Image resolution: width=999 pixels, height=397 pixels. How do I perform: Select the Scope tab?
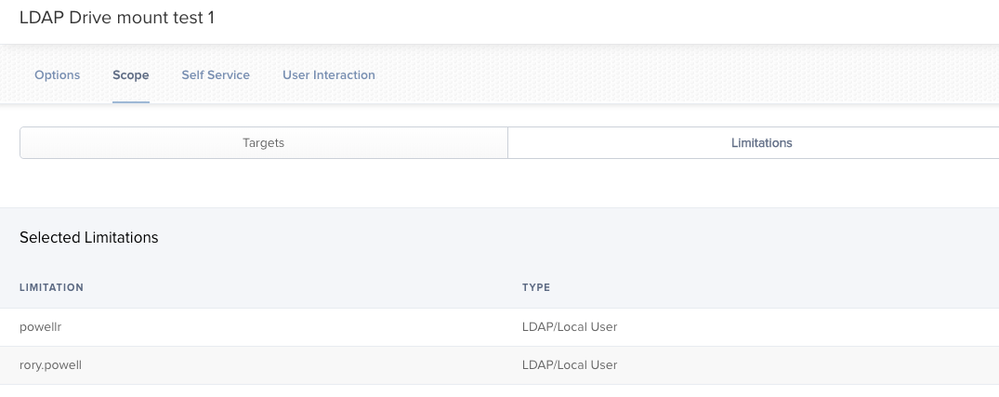click(131, 75)
